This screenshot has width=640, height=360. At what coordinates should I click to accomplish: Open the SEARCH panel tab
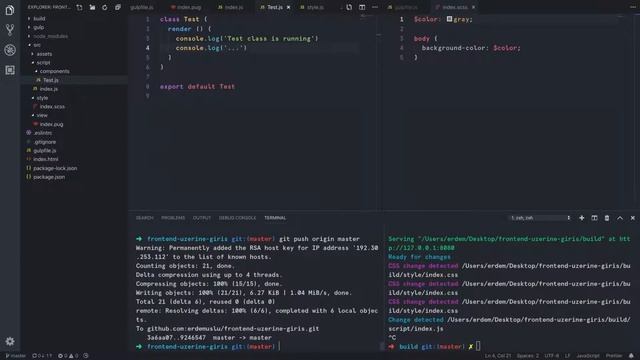coord(144,218)
